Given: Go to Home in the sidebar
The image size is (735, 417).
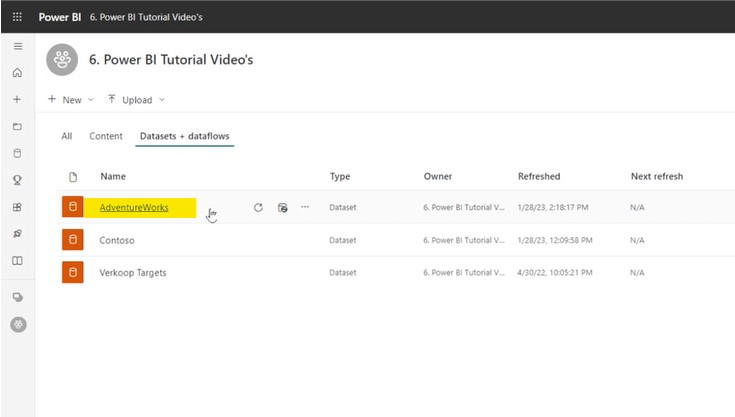Looking at the screenshot, I should (x=17, y=73).
